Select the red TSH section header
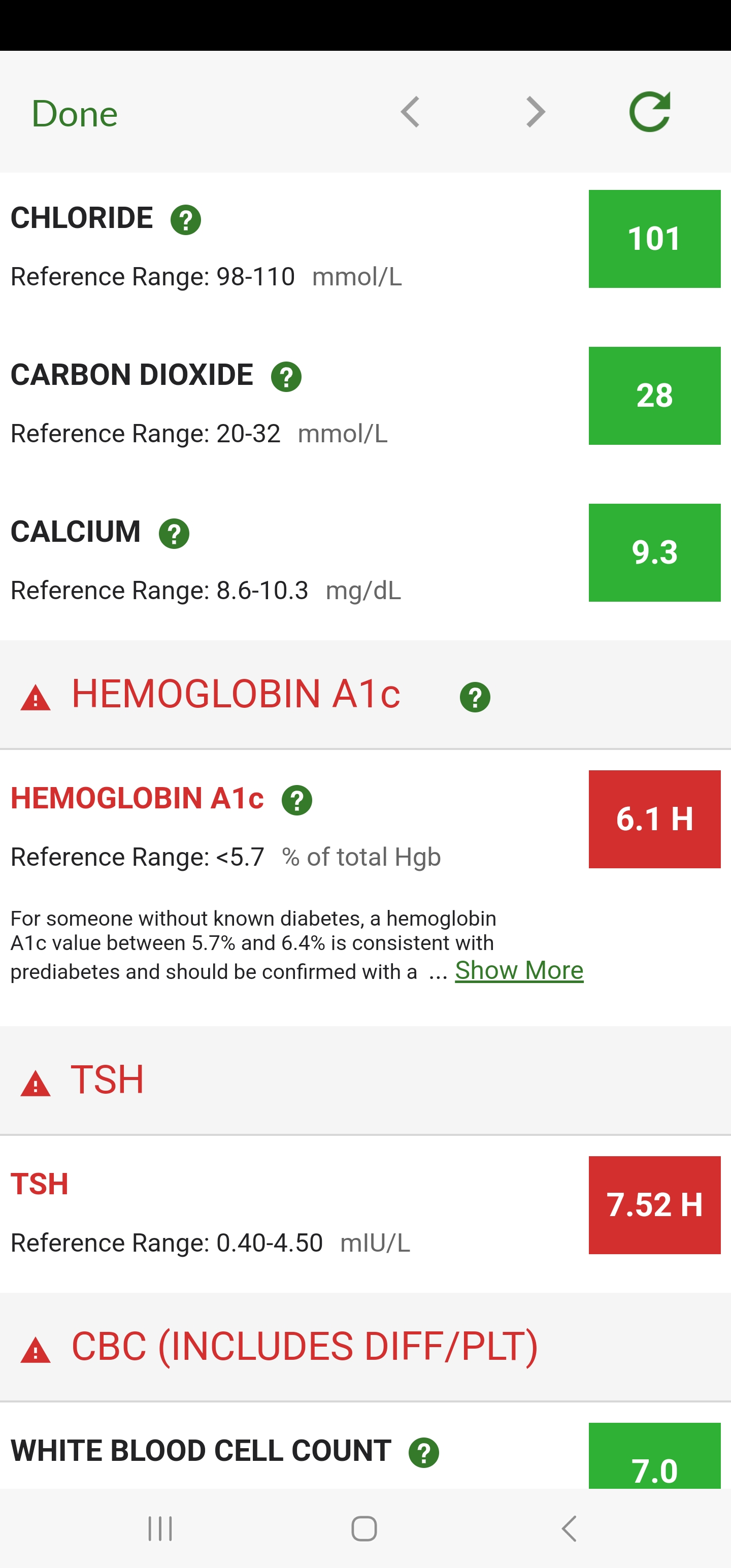This screenshot has height=1568, width=731. pos(107,1080)
